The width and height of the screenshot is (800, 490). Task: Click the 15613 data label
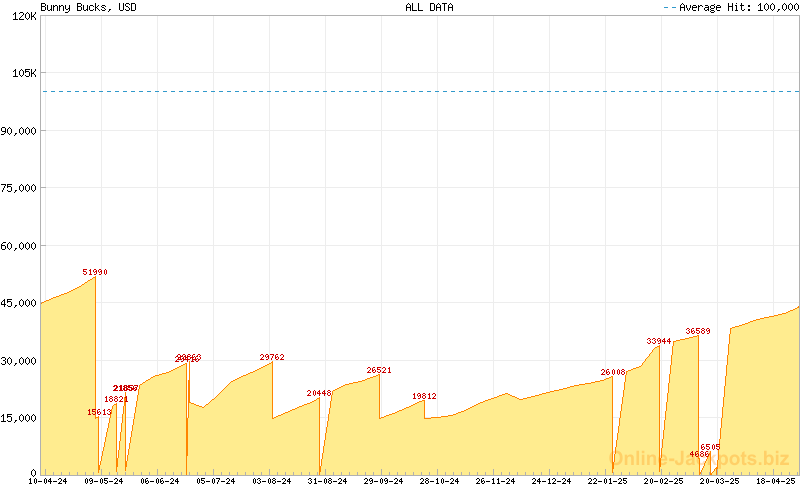click(x=99, y=412)
